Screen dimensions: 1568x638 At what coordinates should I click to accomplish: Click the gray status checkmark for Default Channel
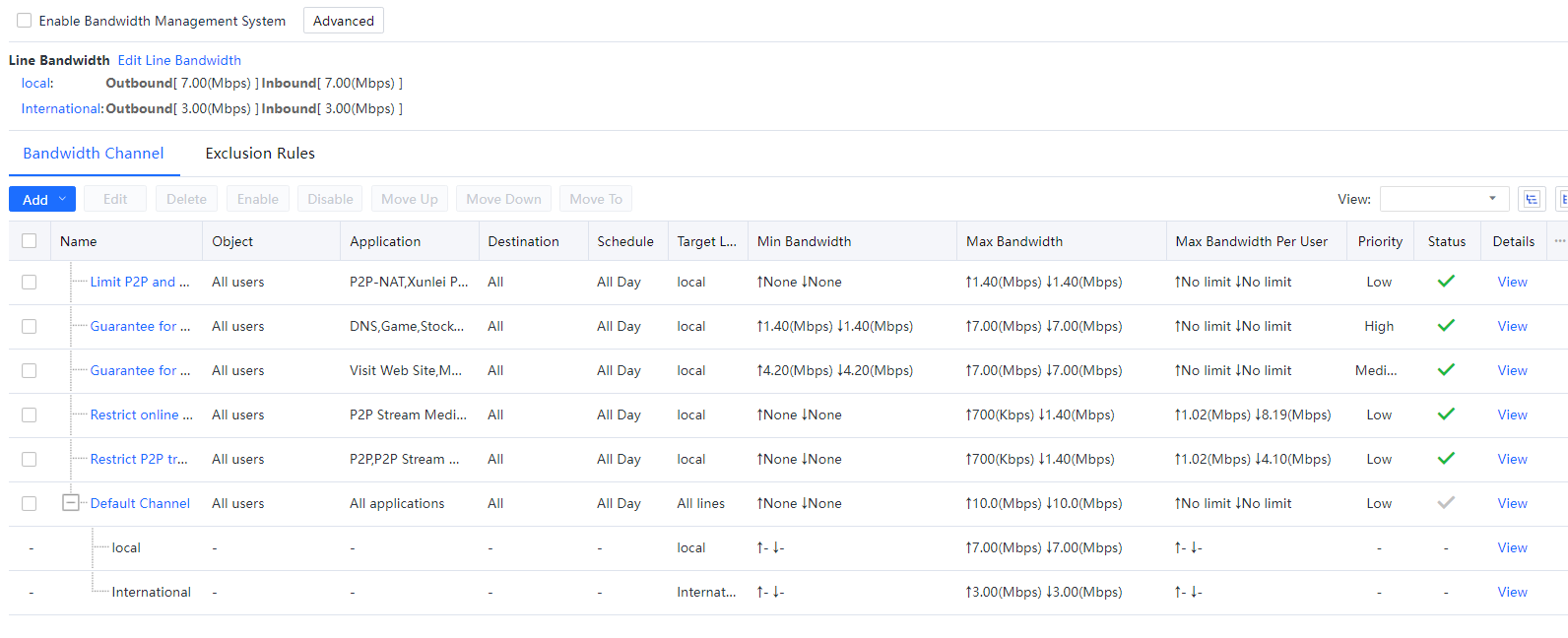click(1446, 503)
